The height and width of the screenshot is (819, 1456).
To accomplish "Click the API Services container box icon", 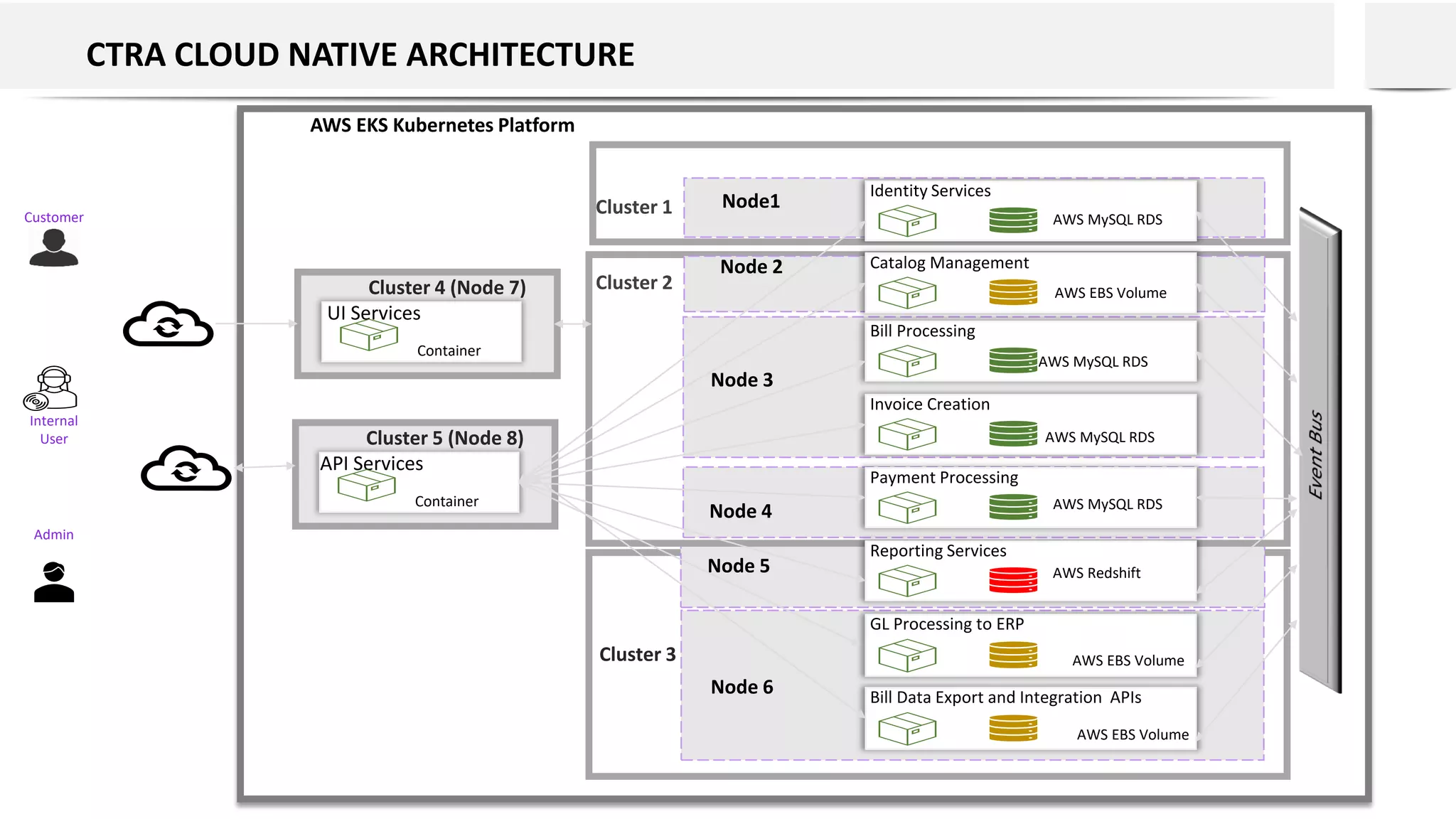I will click(x=366, y=486).
